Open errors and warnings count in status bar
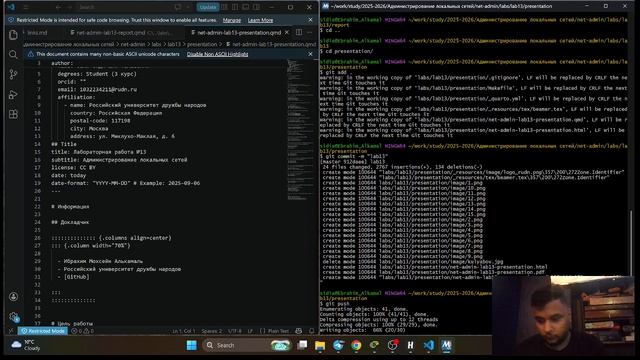 [x=82, y=331]
